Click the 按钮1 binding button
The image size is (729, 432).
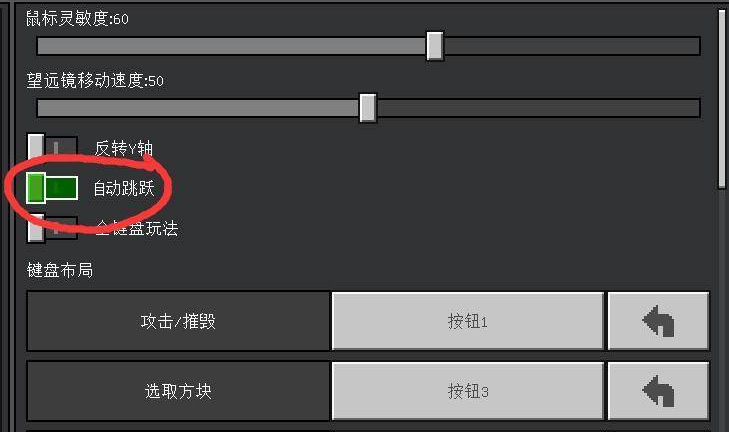pyautogui.click(x=468, y=321)
